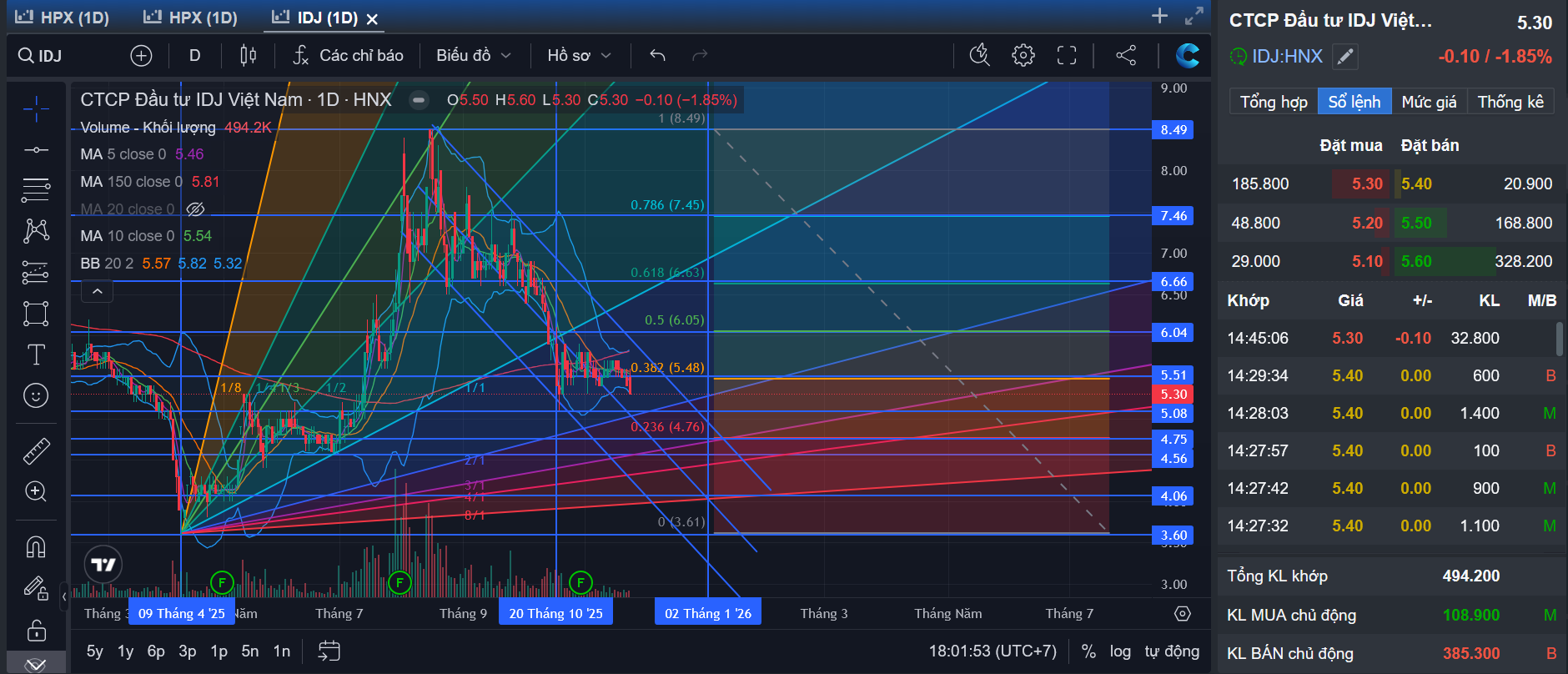Open the forecasting and measurement tools
1568x674 pixels.
[x=36, y=272]
